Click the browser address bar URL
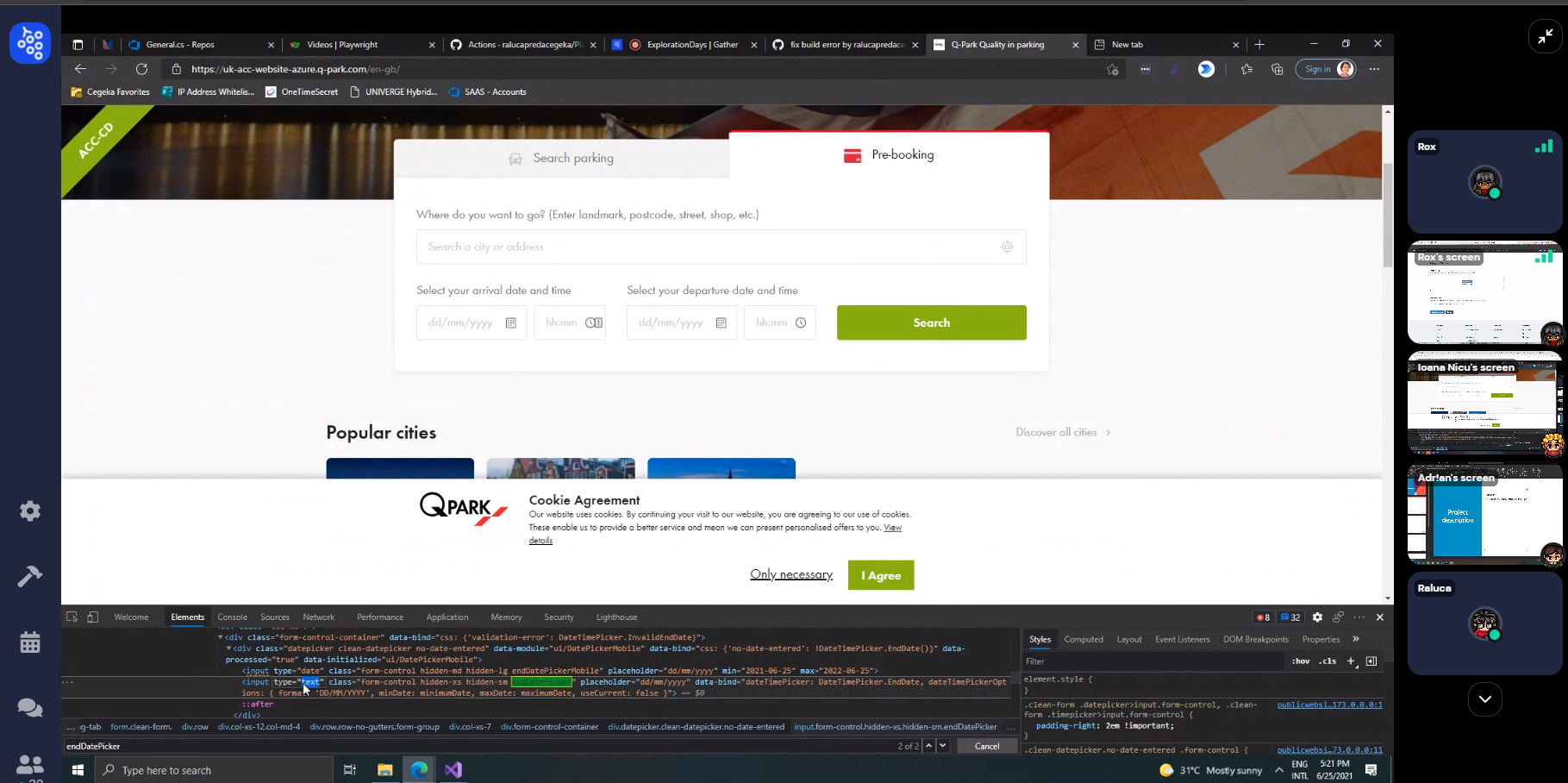 pos(296,69)
